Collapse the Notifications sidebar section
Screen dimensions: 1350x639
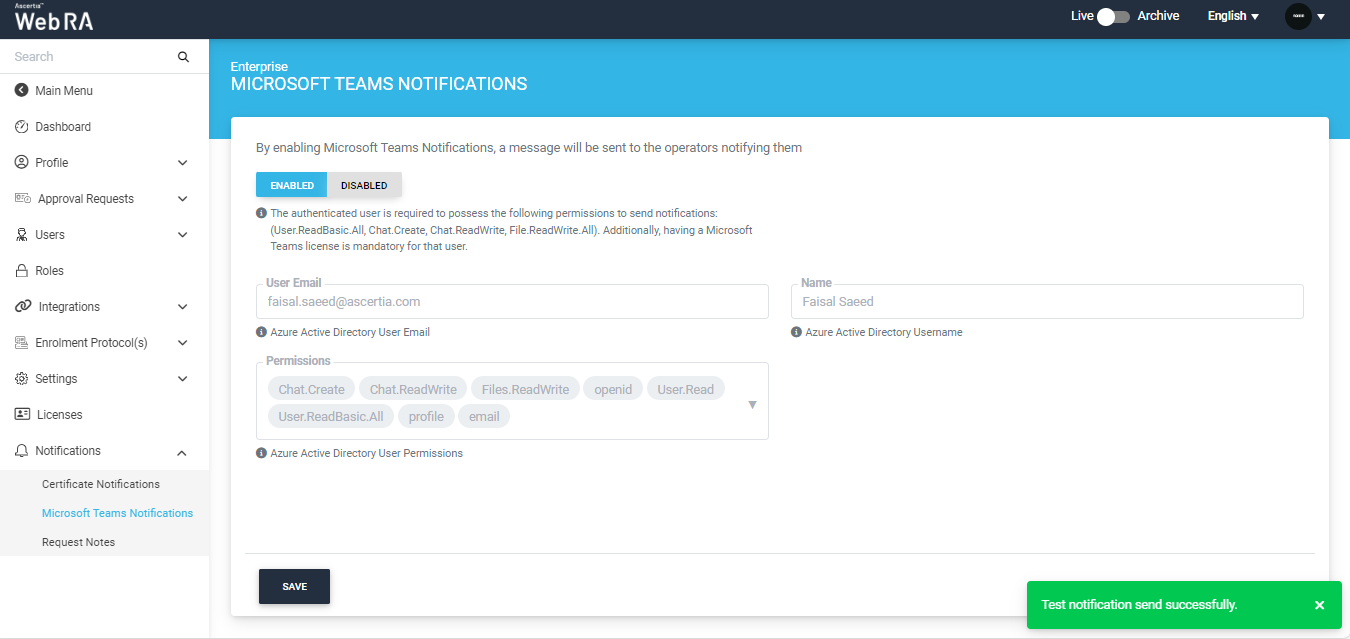point(182,452)
